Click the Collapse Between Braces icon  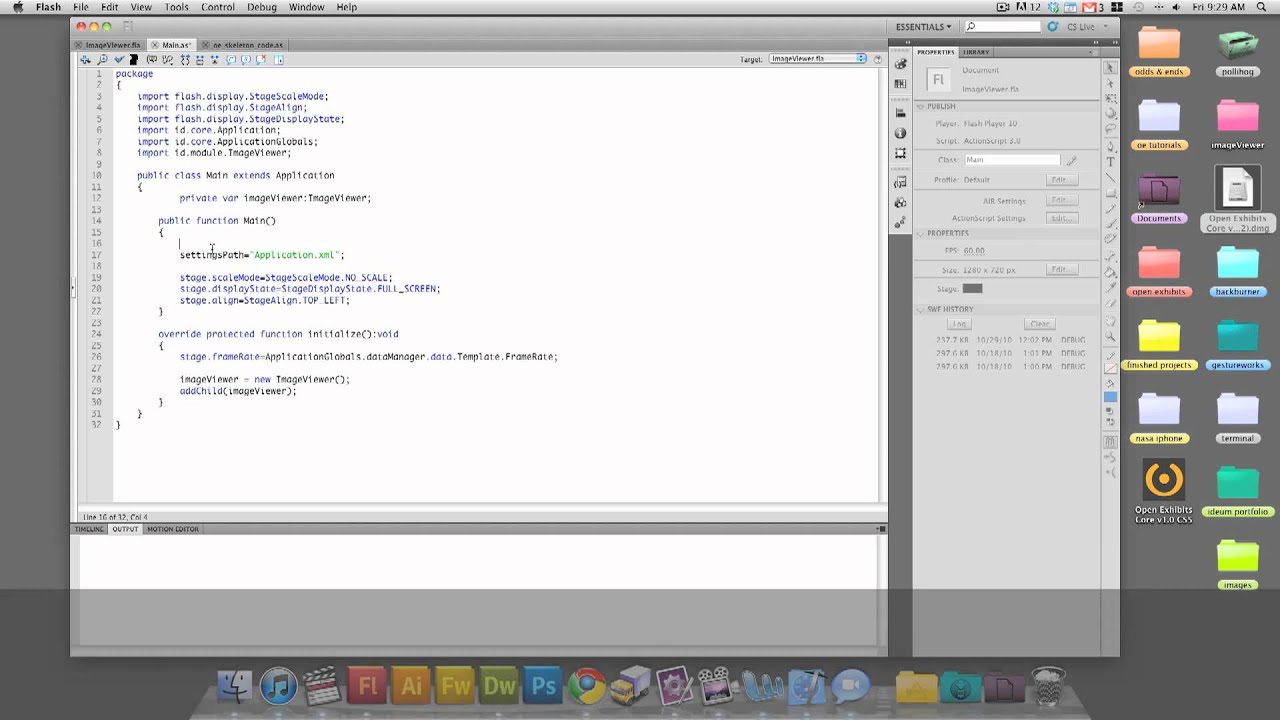(x=185, y=59)
